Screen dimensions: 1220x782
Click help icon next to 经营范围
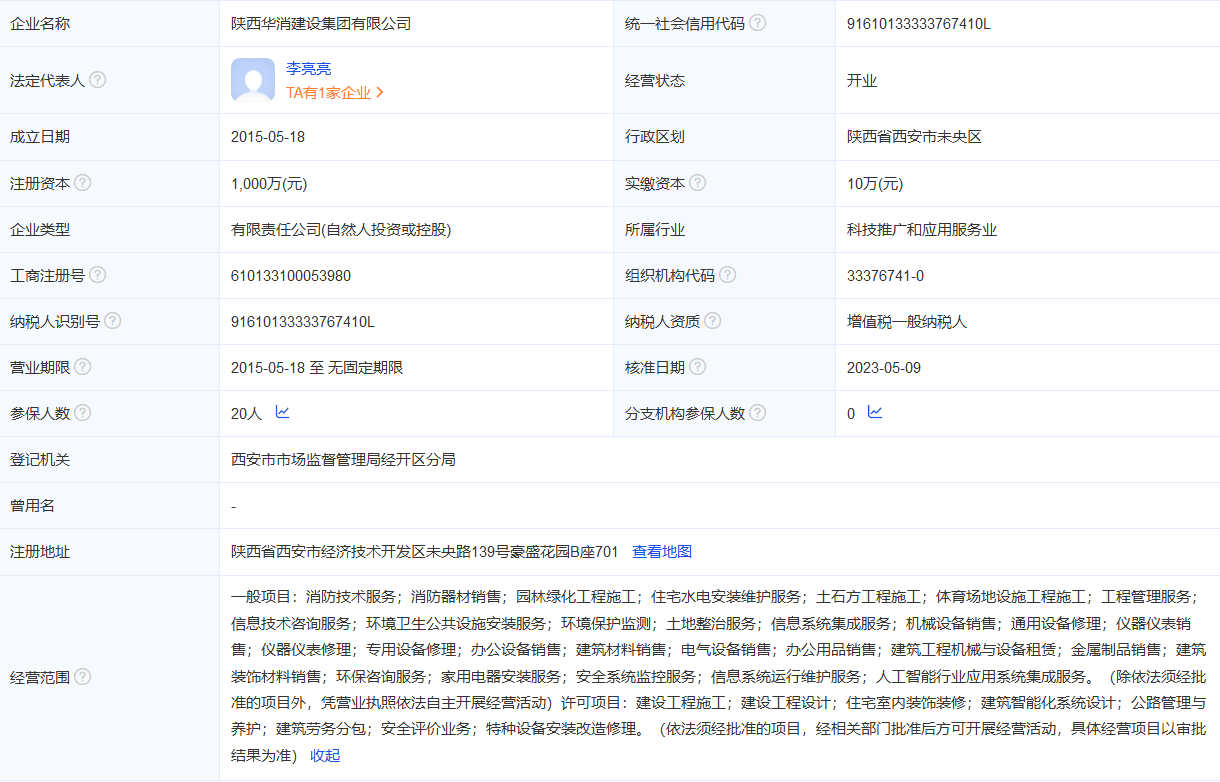82,677
